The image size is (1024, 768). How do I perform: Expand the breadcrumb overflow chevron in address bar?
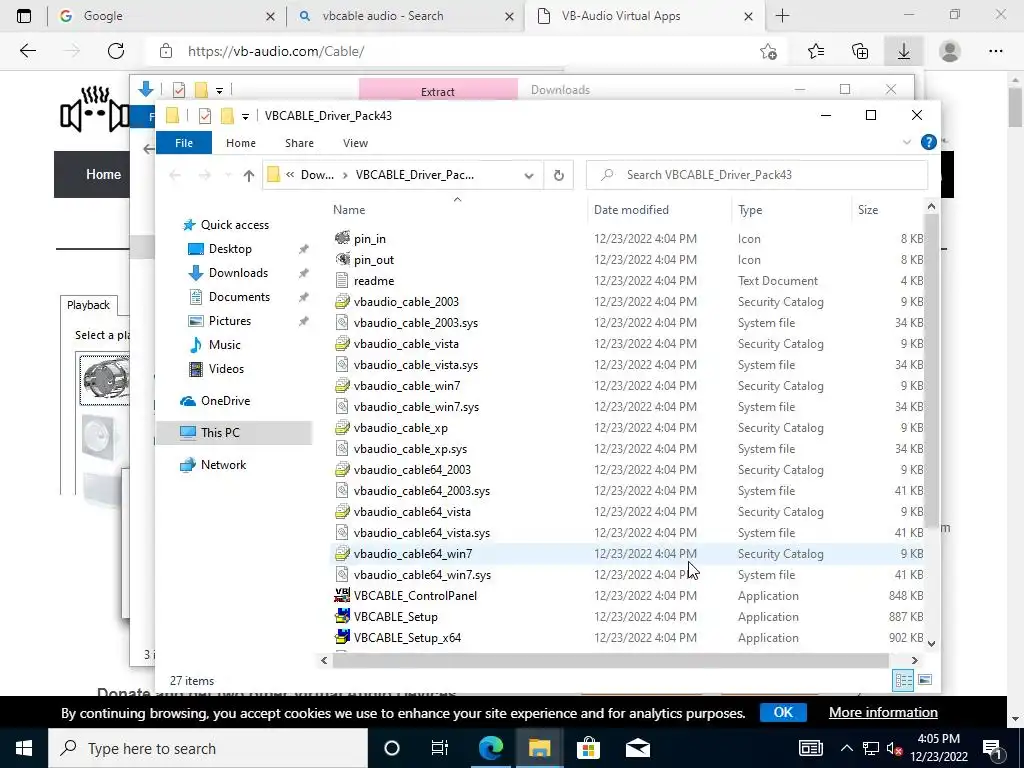(290, 174)
